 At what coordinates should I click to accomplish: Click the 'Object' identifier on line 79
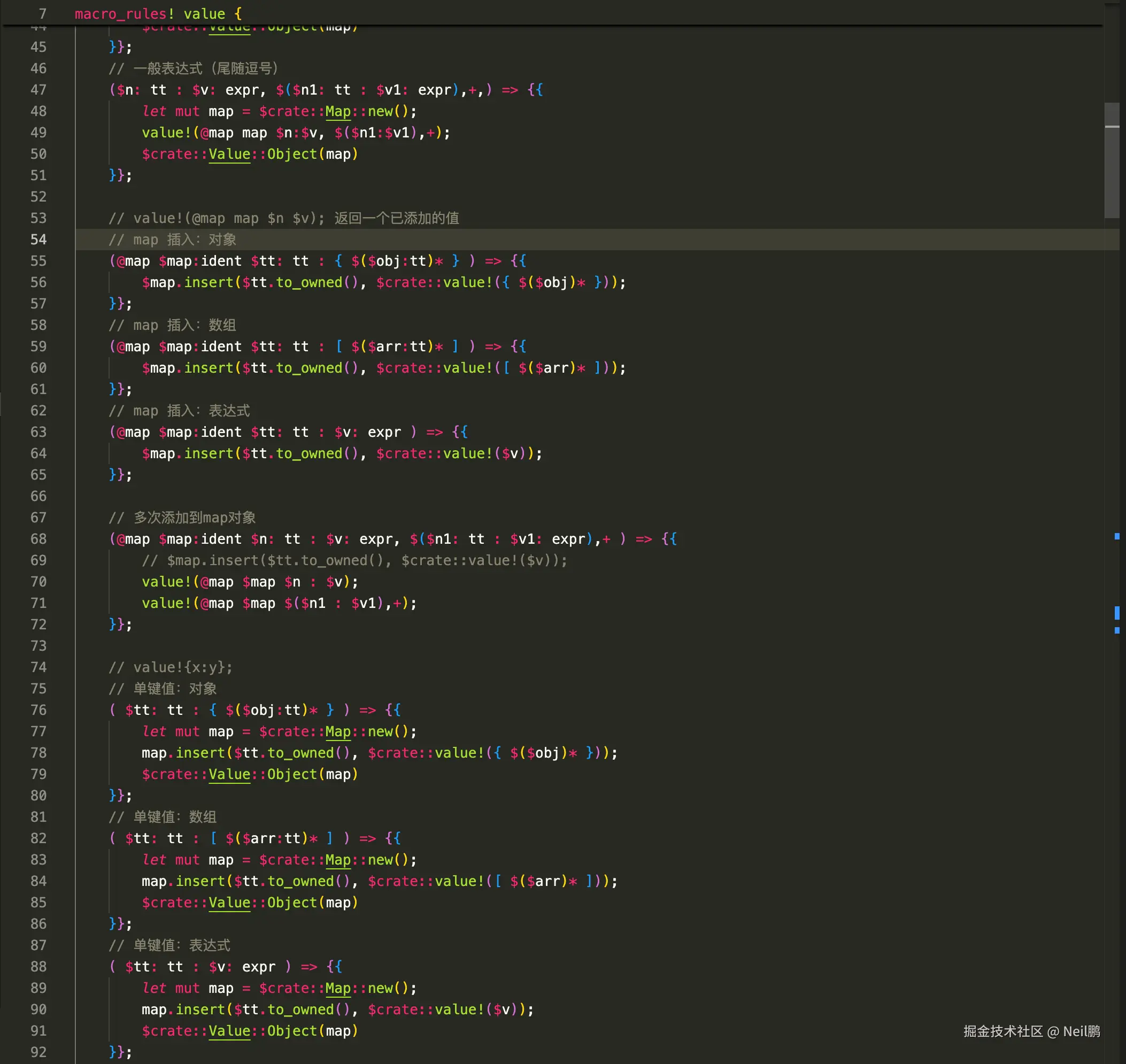click(x=291, y=774)
